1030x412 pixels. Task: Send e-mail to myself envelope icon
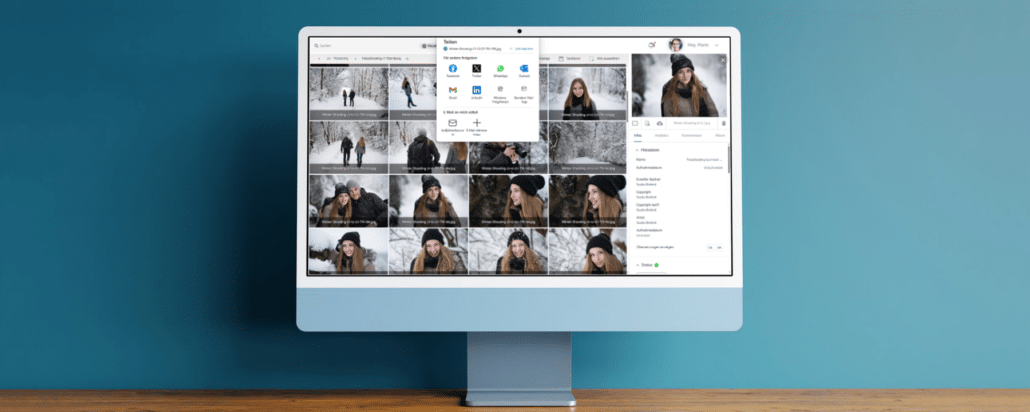click(x=453, y=123)
